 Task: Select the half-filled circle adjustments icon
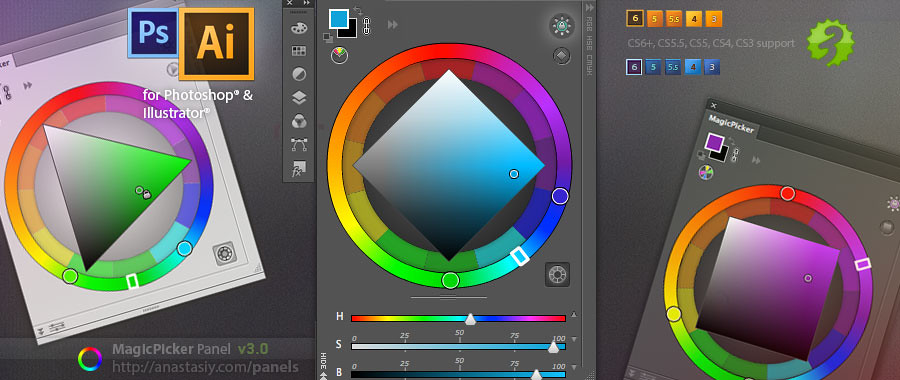[x=298, y=74]
